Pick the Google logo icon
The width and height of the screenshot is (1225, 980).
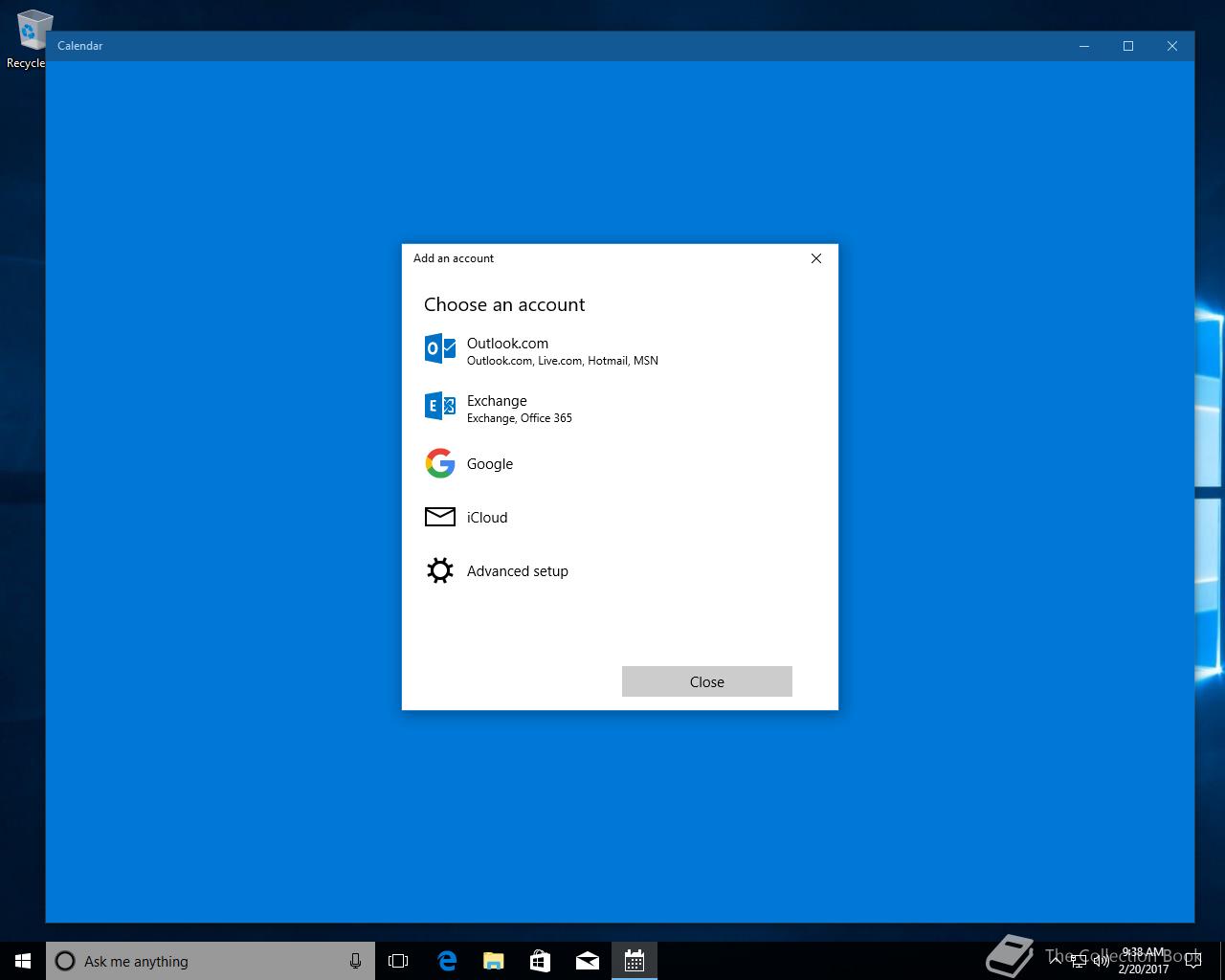440,463
